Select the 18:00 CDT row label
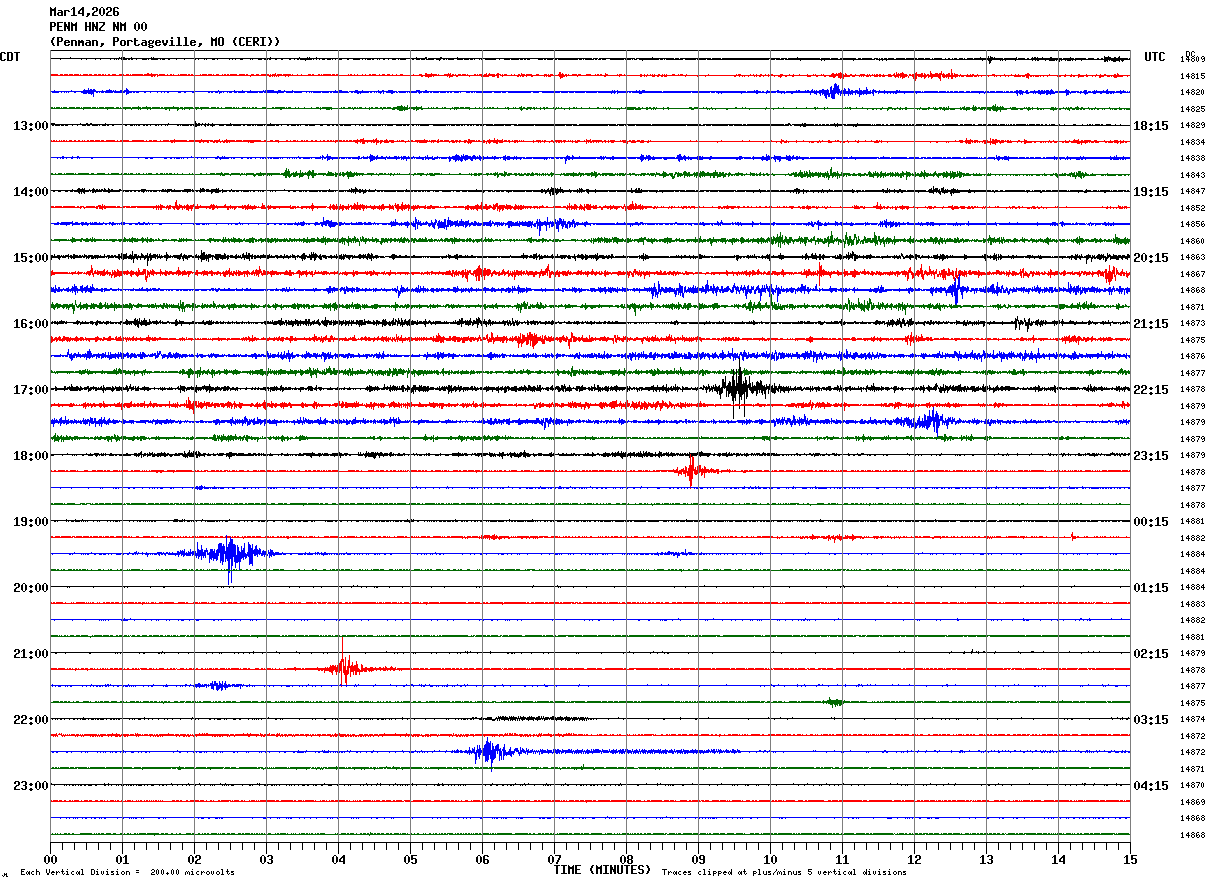1210x886 pixels. pos(30,456)
